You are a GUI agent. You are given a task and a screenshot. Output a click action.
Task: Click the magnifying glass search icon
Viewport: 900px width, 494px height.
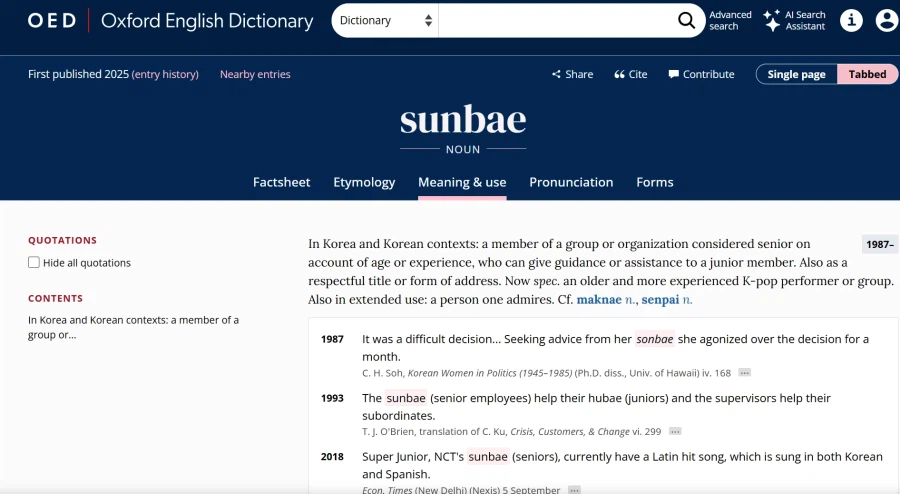coord(686,20)
